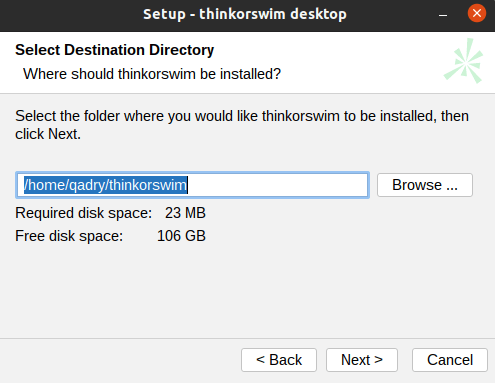Place cursor in blank part of path field

277,185
